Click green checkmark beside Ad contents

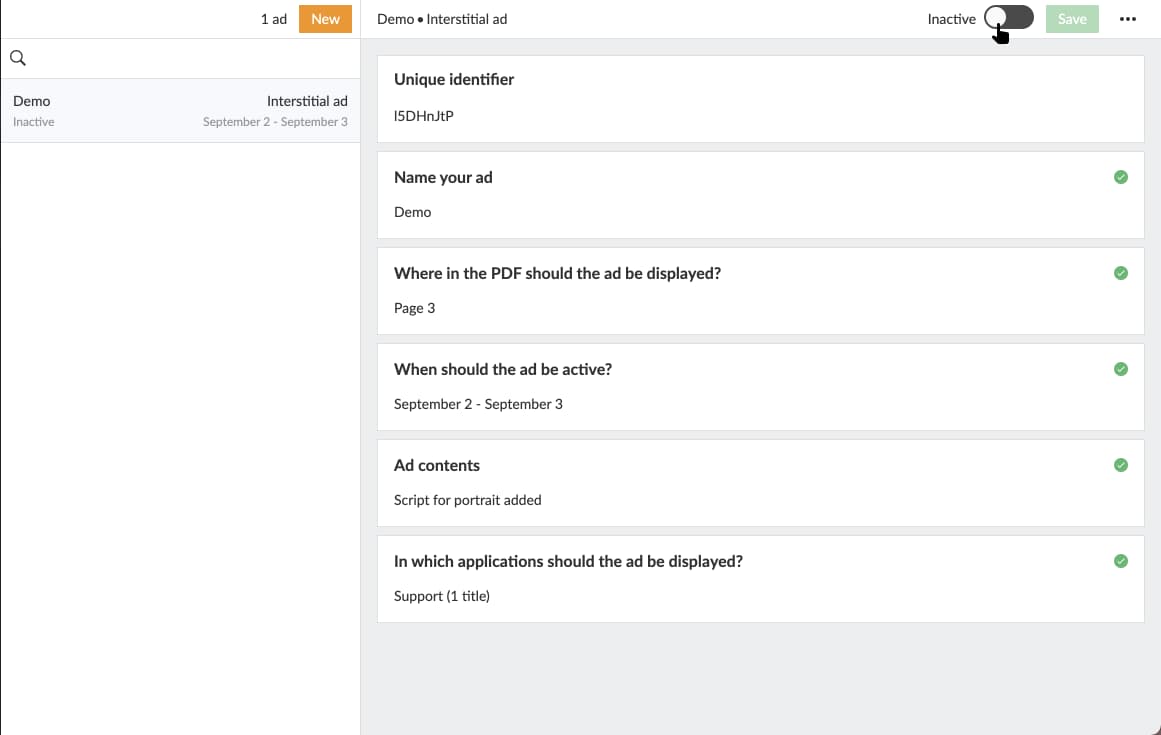1120,465
